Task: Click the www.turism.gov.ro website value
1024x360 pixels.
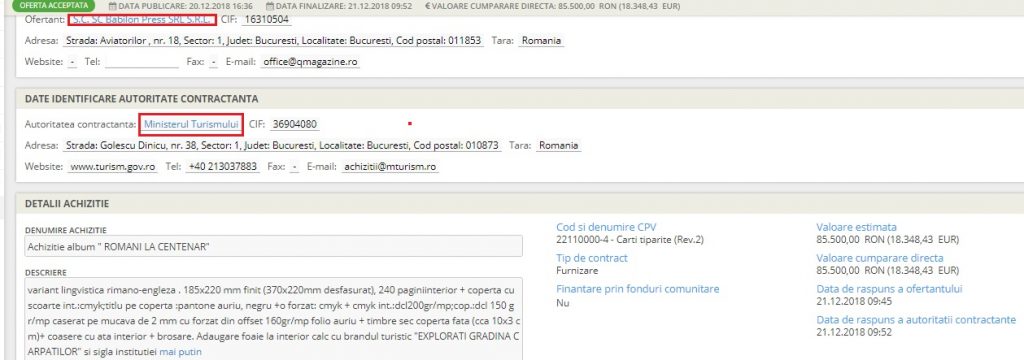Action: [x=112, y=167]
